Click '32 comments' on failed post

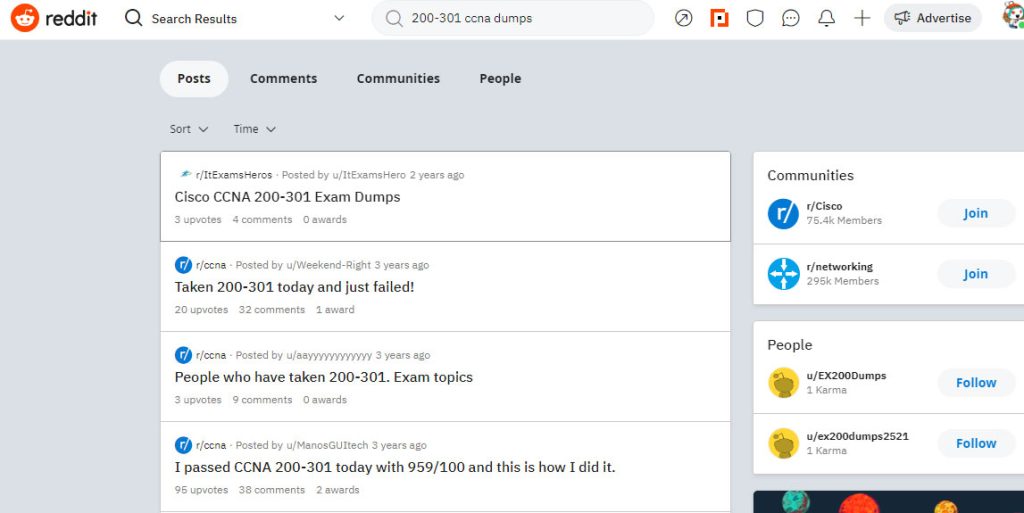[272, 310]
